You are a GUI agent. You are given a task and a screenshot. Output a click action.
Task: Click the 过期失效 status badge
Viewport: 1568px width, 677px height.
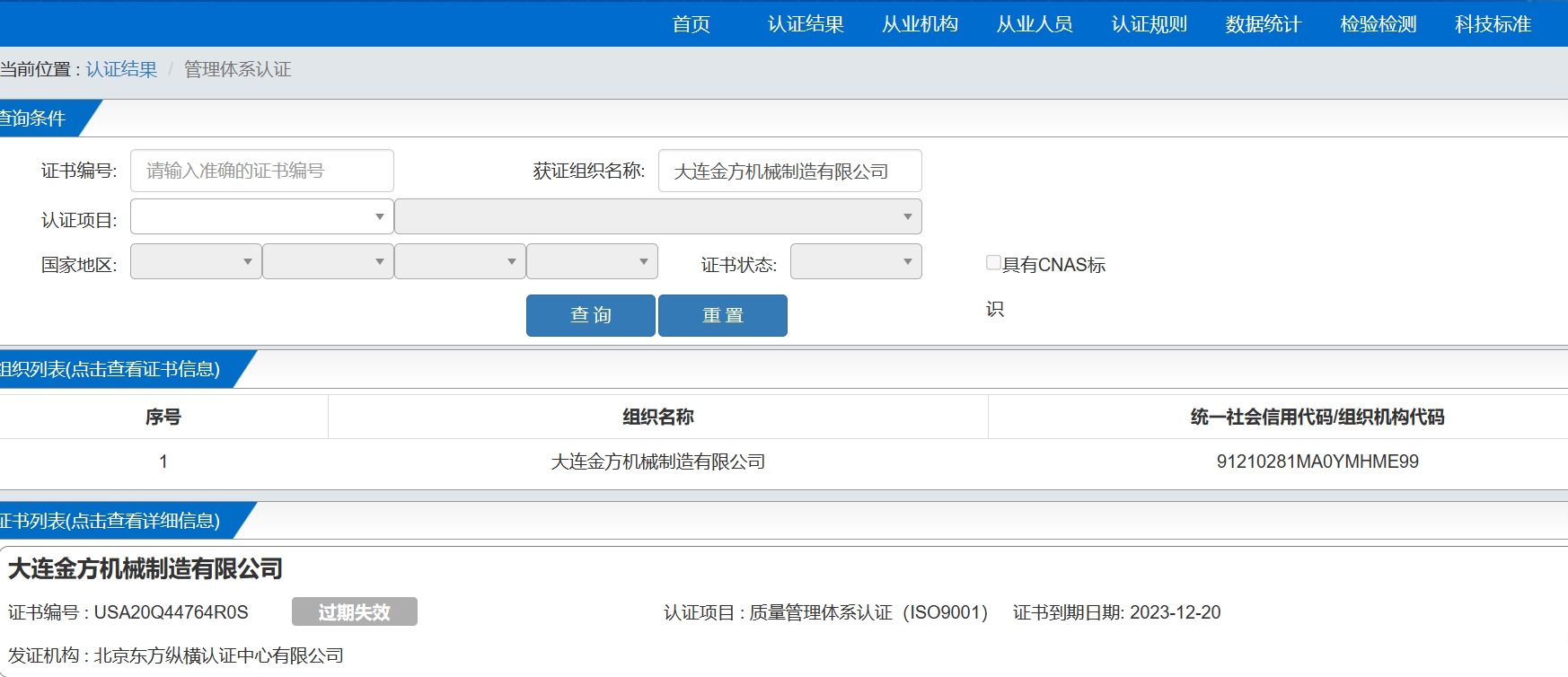tap(355, 611)
